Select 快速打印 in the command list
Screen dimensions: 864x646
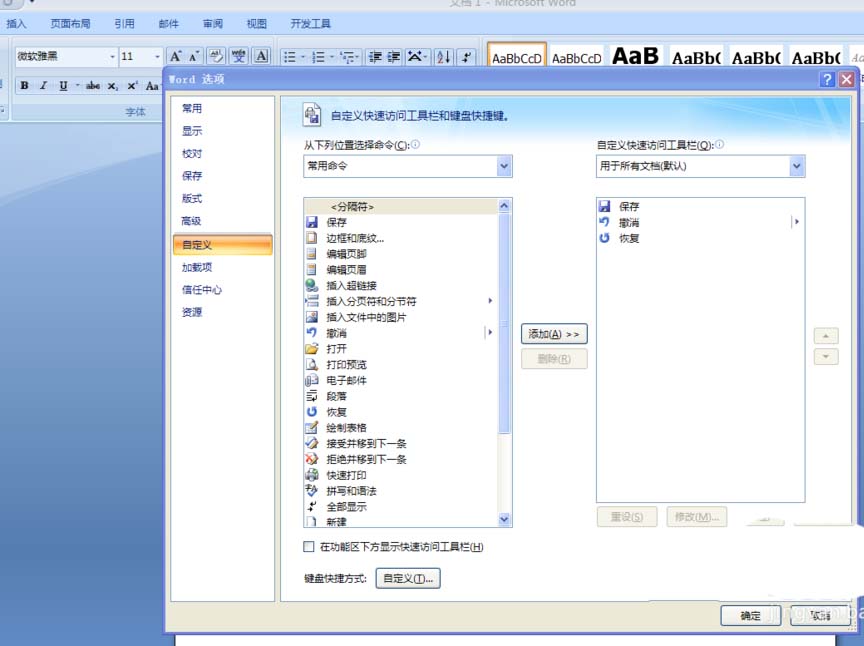401,475
